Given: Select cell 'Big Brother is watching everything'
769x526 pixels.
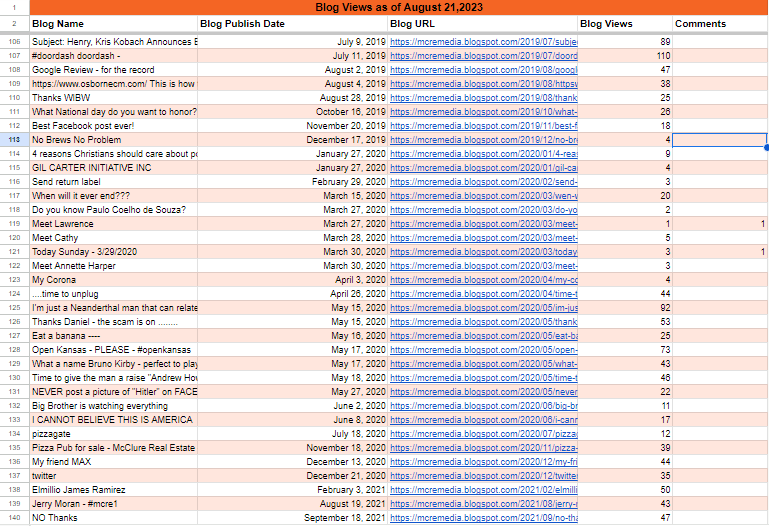Looking at the screenshot, I should click(x=113, y=406).
